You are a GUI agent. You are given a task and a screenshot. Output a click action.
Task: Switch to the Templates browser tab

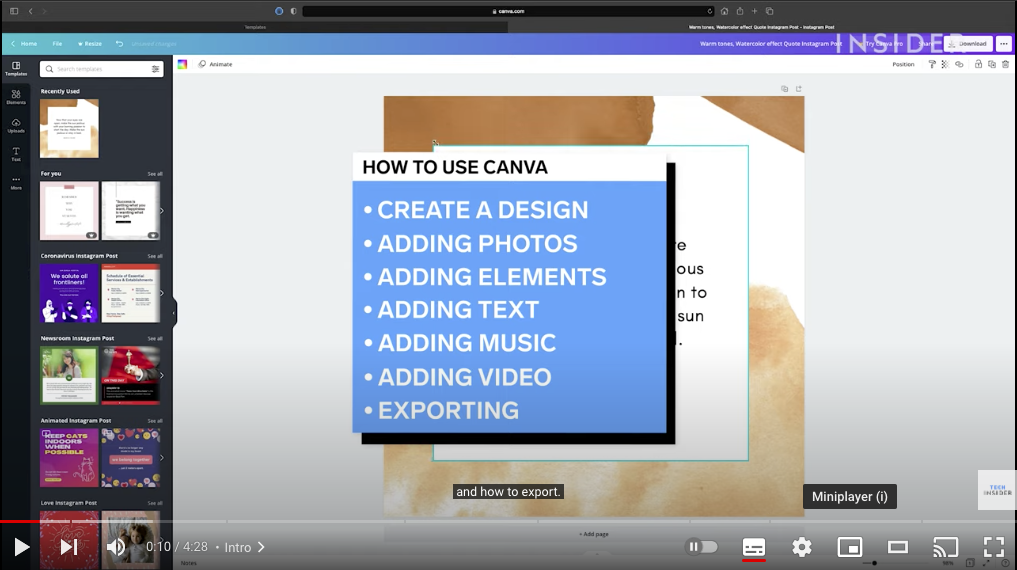click(255, 27)
